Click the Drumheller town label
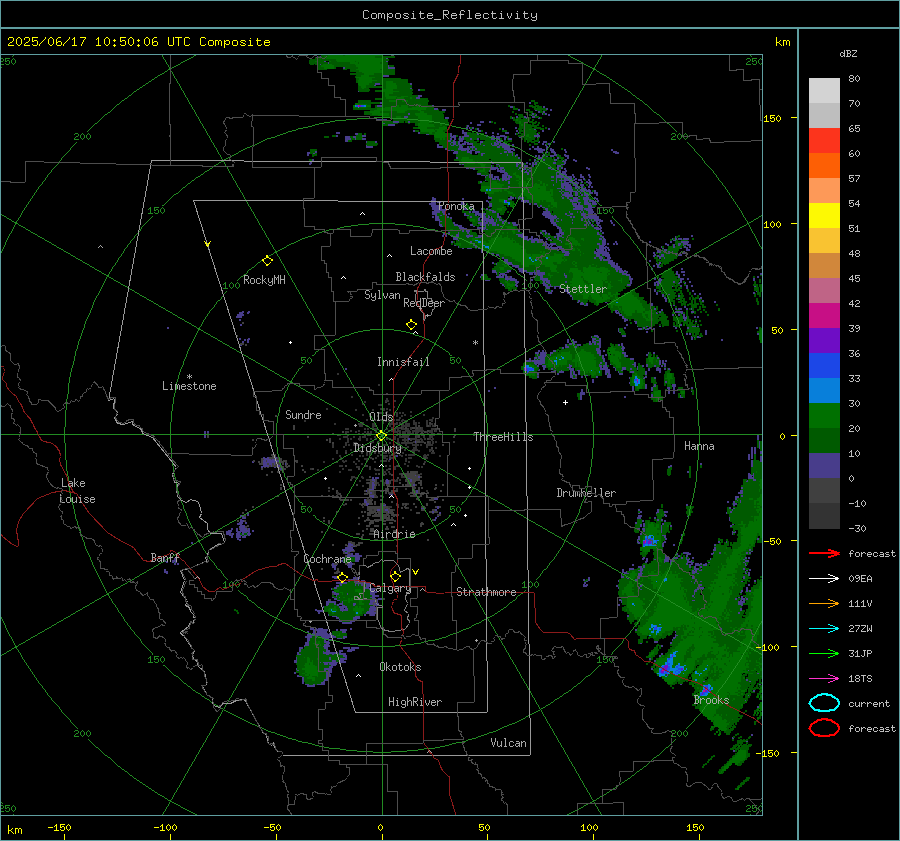 pyautogui.click(x=586, y=493)
